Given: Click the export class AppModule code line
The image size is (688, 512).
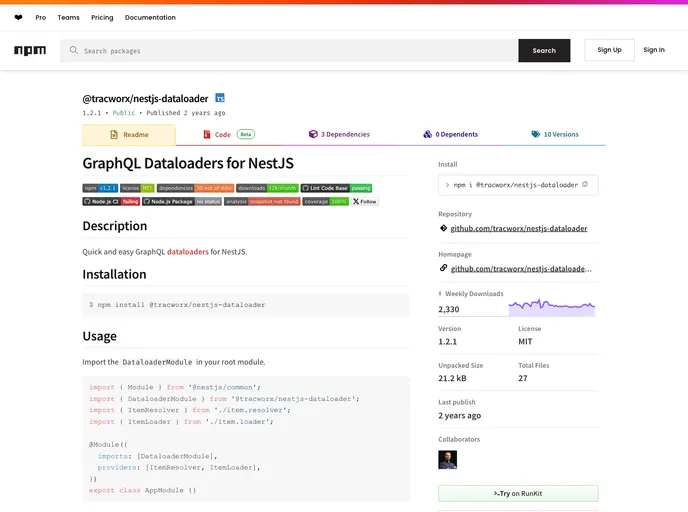Looking at the screenshot, I should (143, 491).
